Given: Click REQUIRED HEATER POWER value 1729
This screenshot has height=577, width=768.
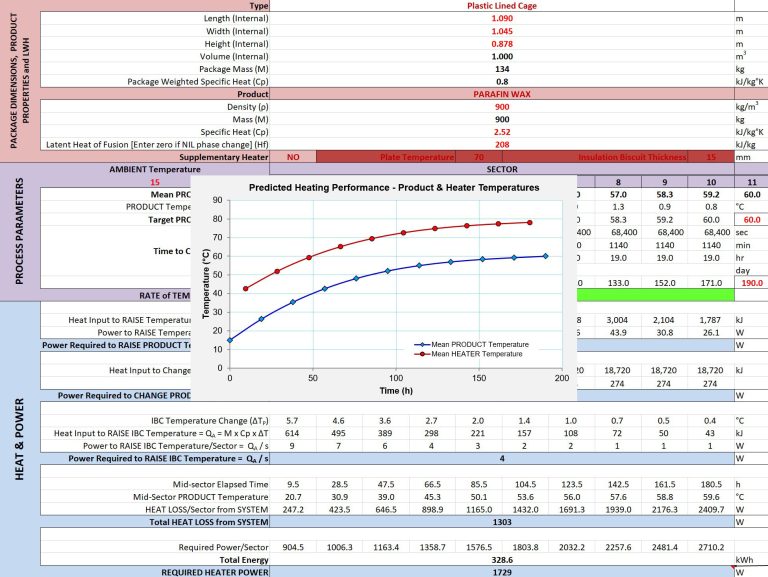Looking at the screenshot, I should (502, 572).
